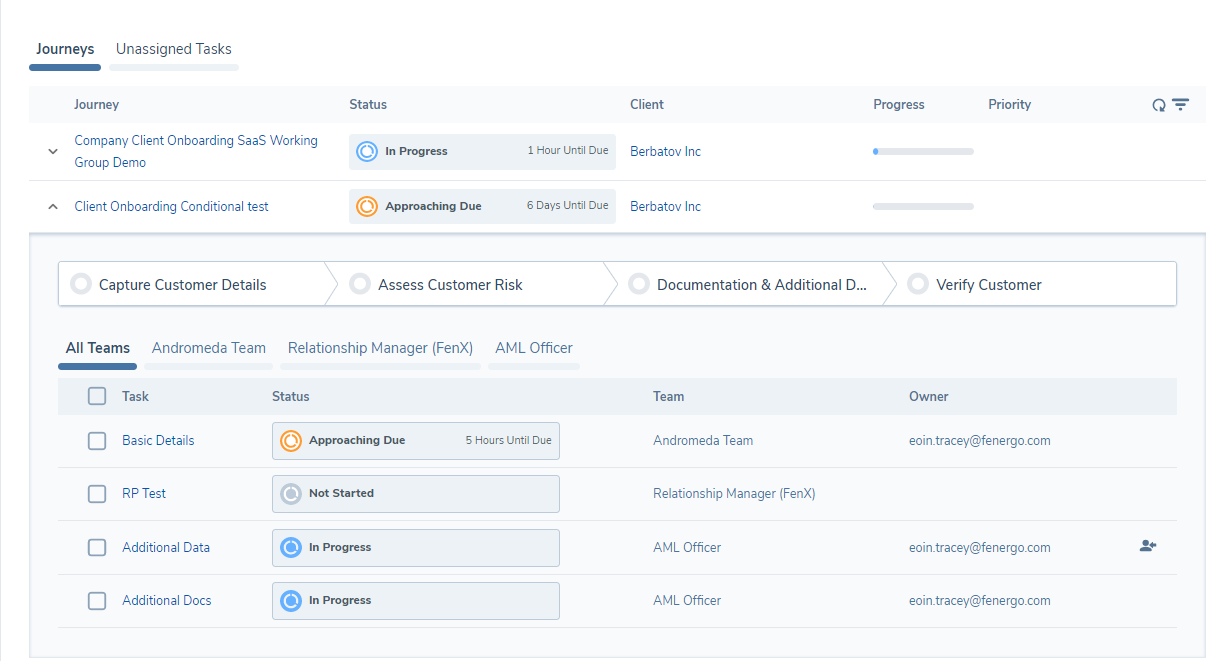Toggle the select-all checkbox in Task header
Image resolution: width=1208 pixels, height=661 pixels.
pyautogui.click(x=97, y=396)
